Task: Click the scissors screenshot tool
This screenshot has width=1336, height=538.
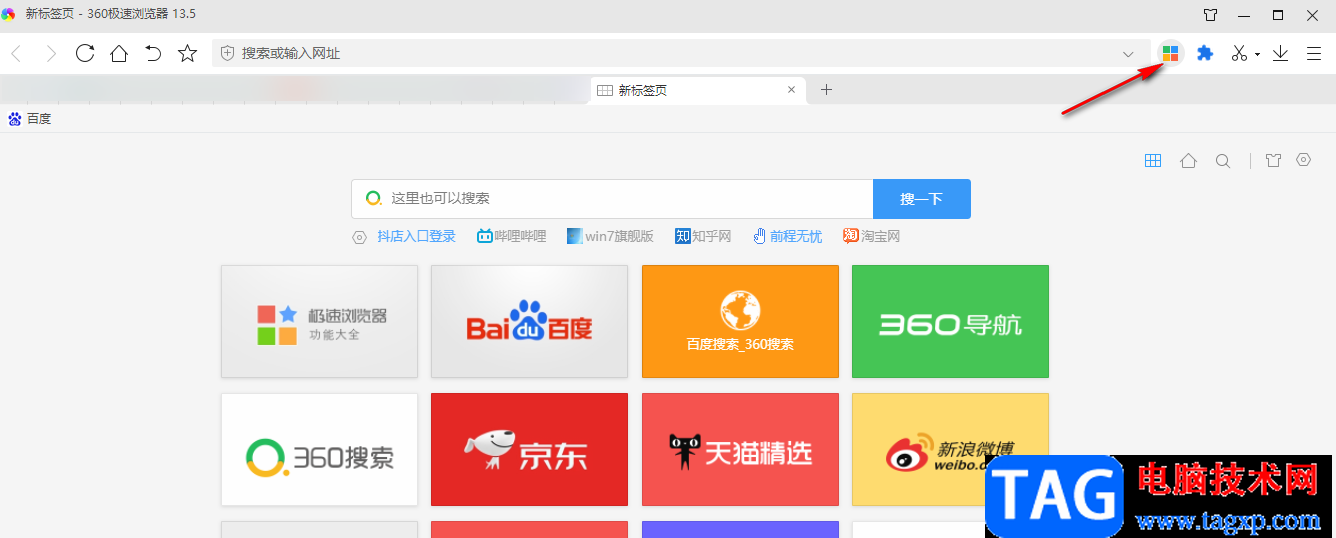Action: point(1240,54)
